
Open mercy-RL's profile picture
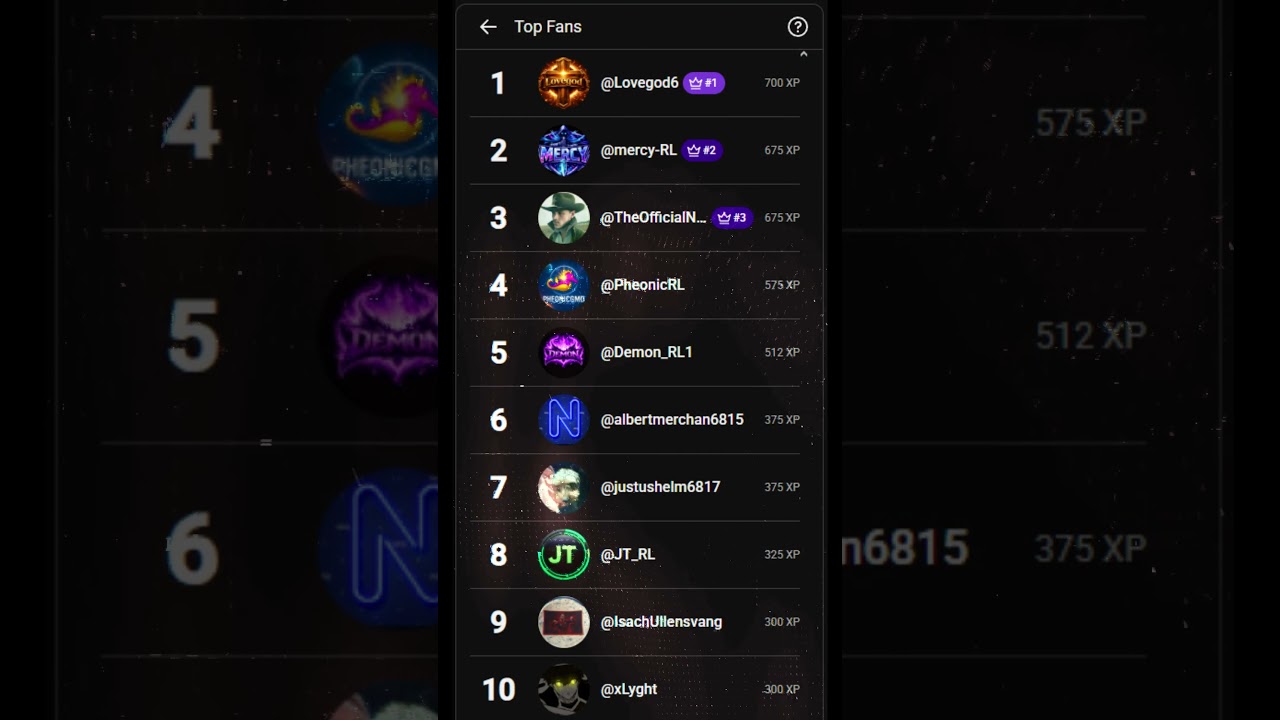tap(564, 150)
